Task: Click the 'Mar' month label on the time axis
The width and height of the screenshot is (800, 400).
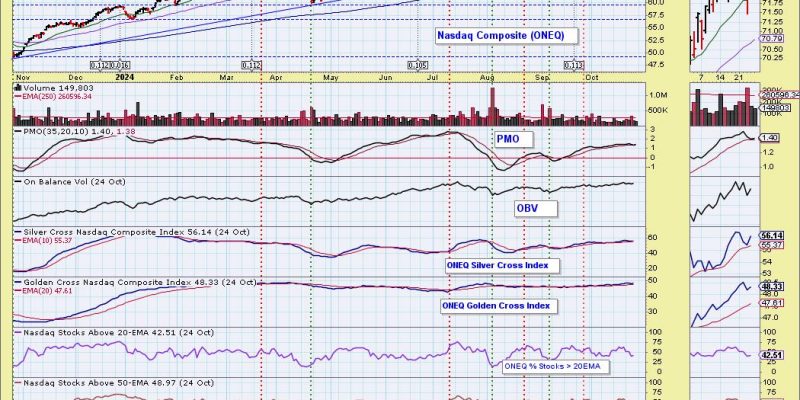Action: tap(227, 78)
